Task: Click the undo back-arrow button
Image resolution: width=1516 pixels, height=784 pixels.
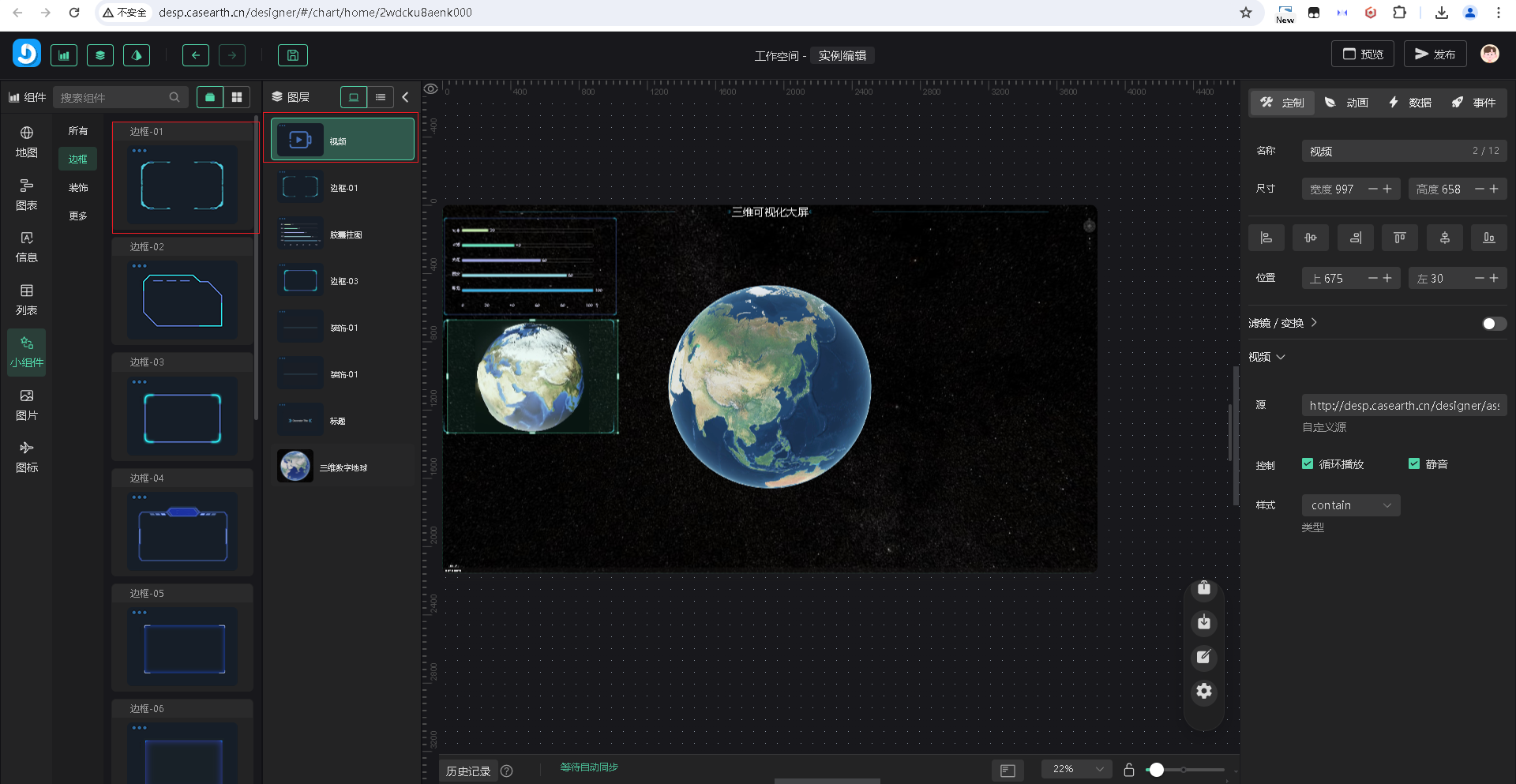Action: point(196,55)
